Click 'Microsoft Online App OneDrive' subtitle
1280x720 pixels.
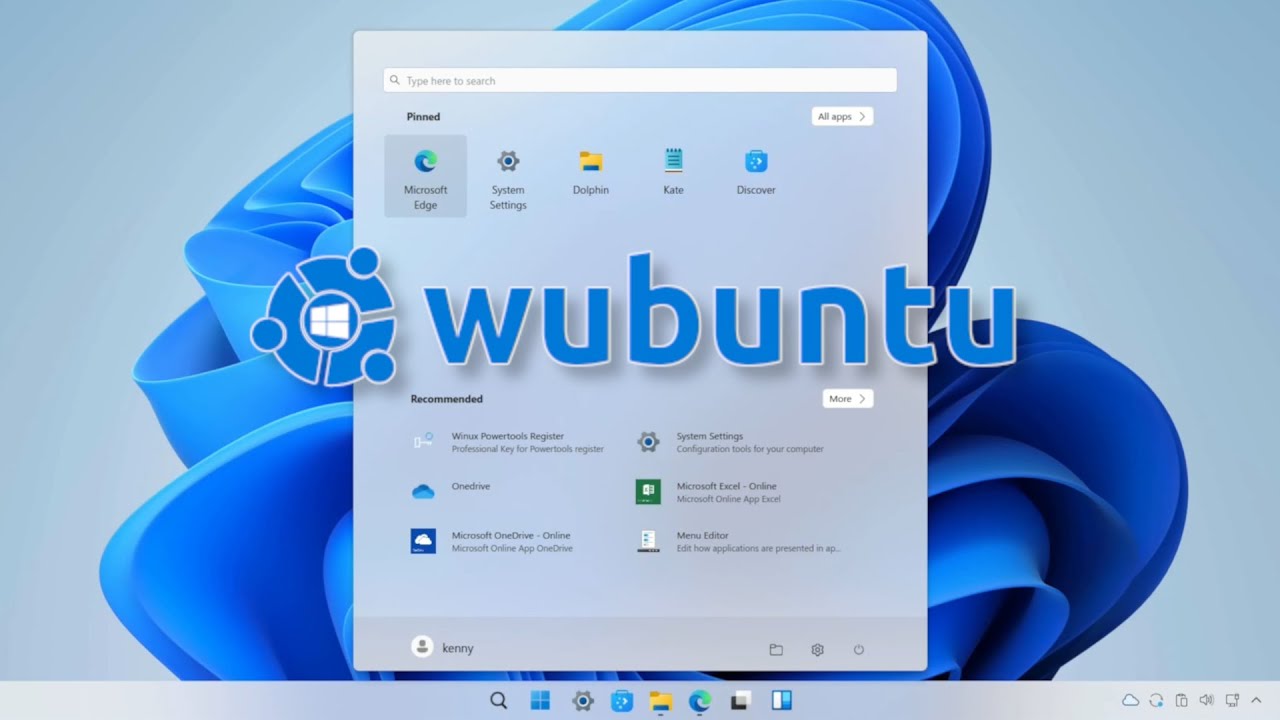(x=512, y=549)
